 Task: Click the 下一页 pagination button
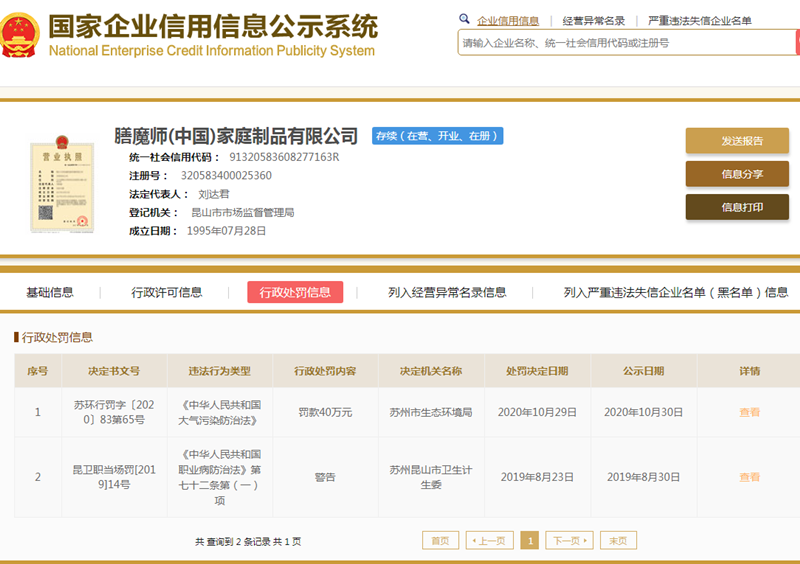(568, 540)
